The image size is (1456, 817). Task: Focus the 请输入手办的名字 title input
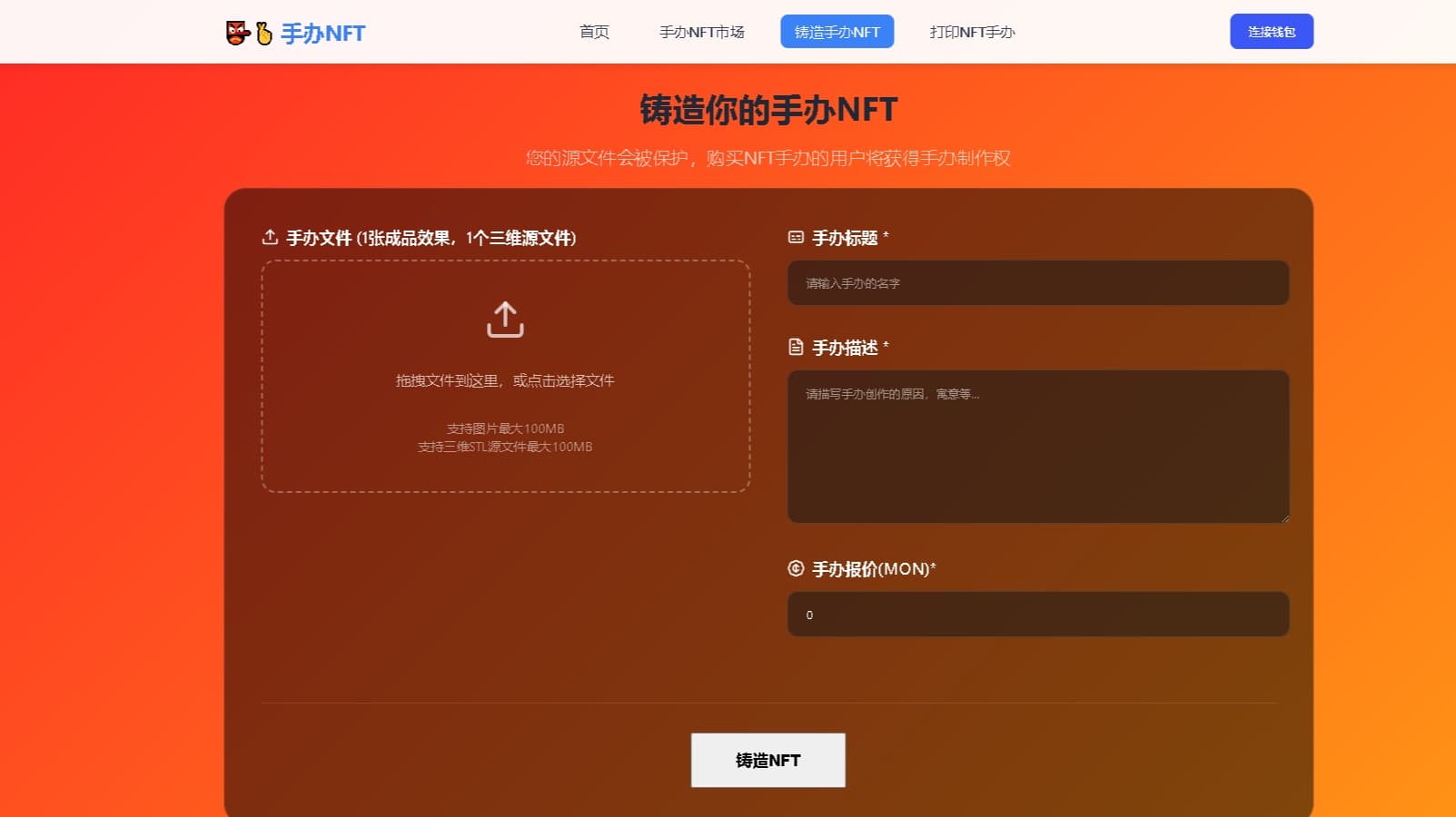[x=1038, y=282]
